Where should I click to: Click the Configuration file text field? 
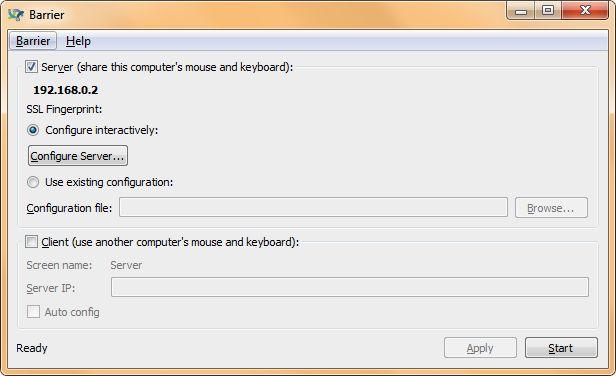pyautogui.click(x=313, y=207)
